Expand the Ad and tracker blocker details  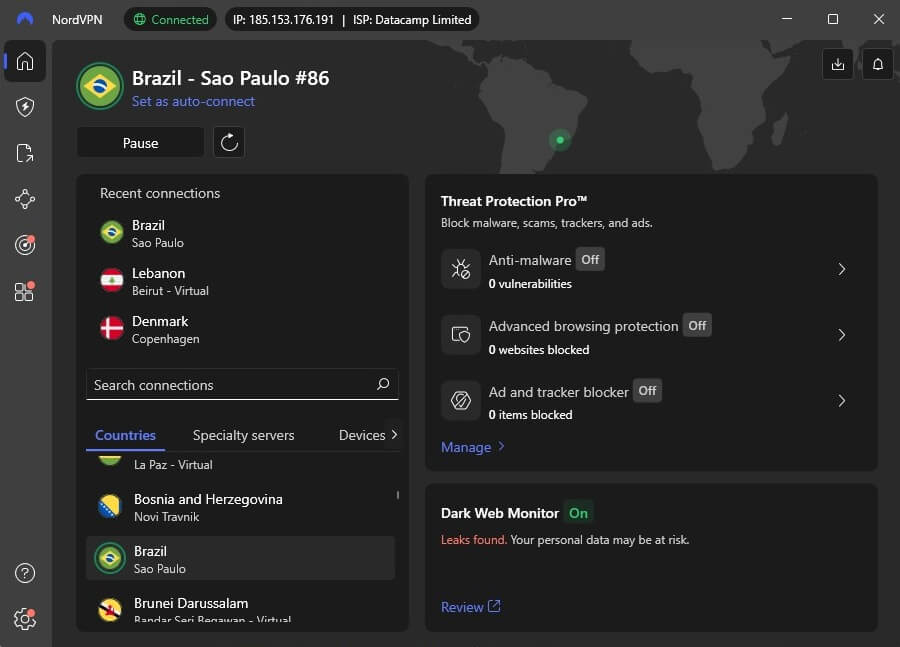click(x=842, y=400)
